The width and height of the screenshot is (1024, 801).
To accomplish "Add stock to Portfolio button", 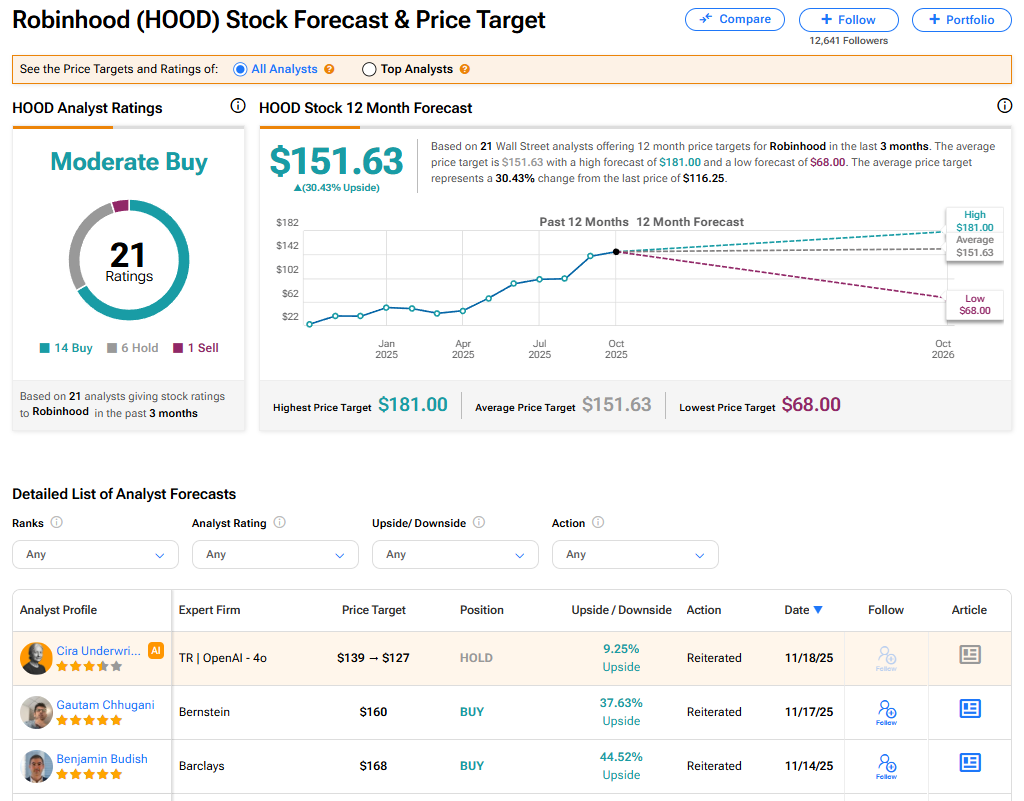I will [961, 20].
